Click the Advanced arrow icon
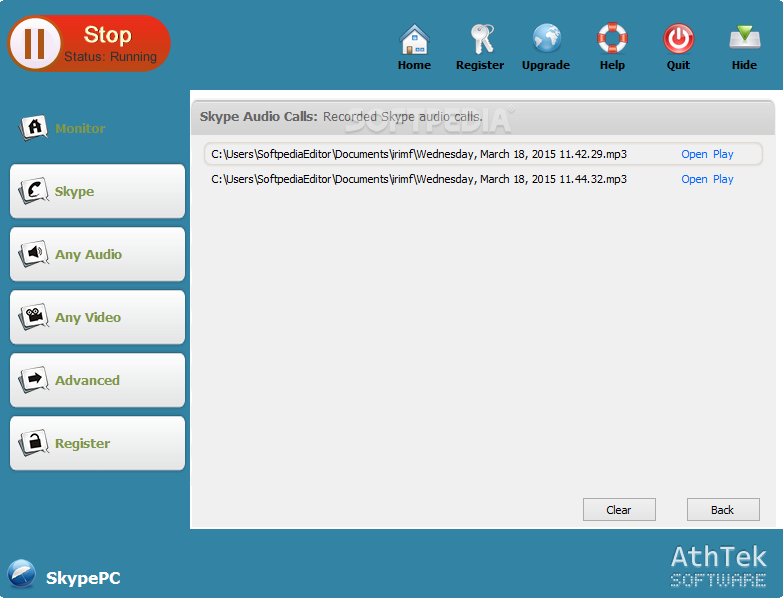The height and width of the screenshot is (598, 783). click(33, 380)
